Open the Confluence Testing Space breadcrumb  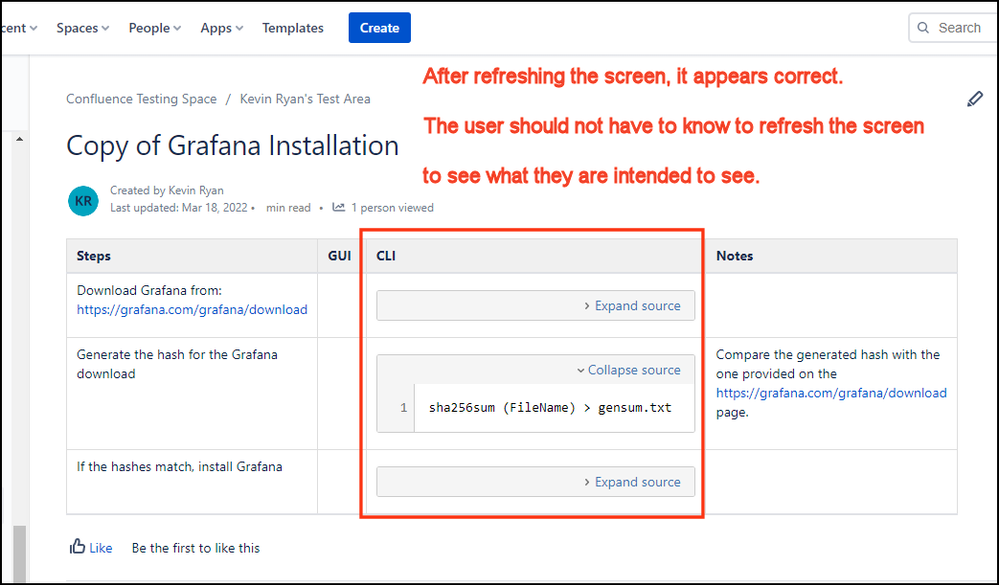point(141,99)
